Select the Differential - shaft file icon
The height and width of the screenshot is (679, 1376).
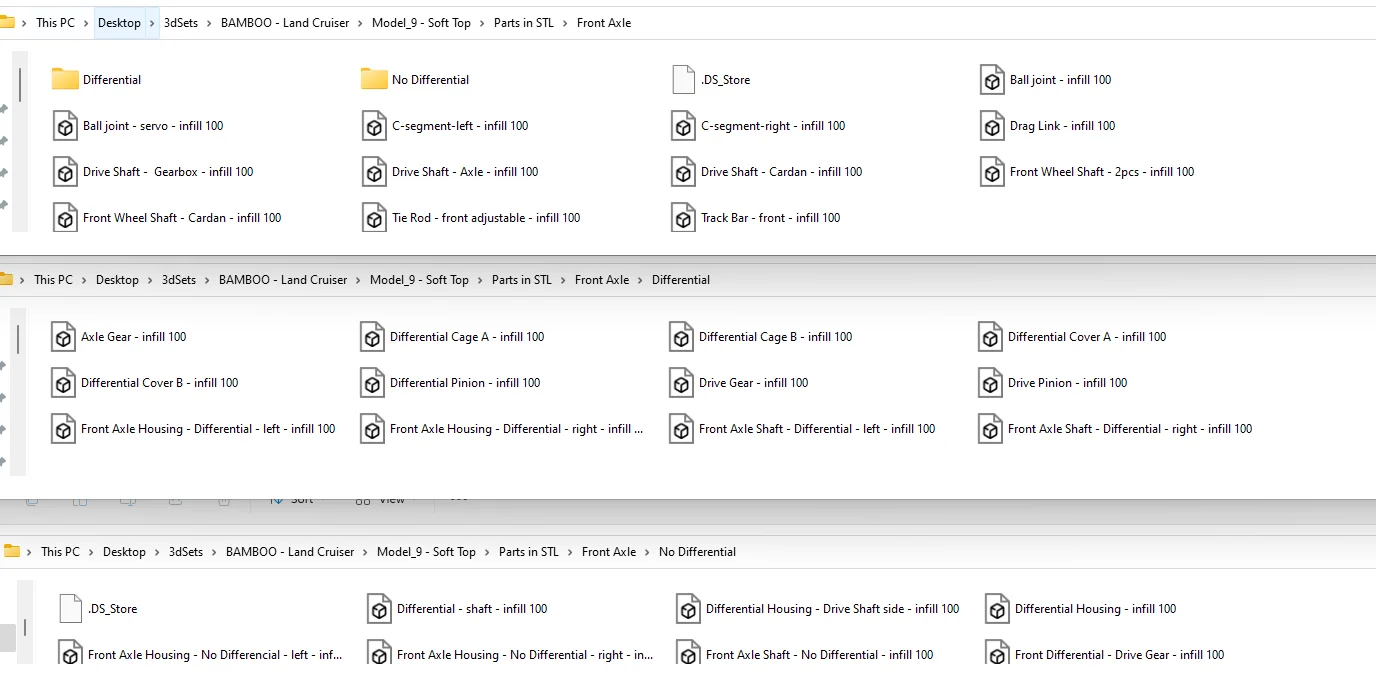click(380, 609)
